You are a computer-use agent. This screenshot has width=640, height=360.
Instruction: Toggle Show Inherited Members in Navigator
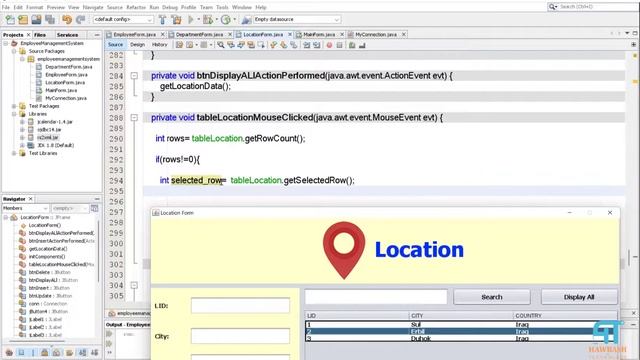click(x=9, y=353)
